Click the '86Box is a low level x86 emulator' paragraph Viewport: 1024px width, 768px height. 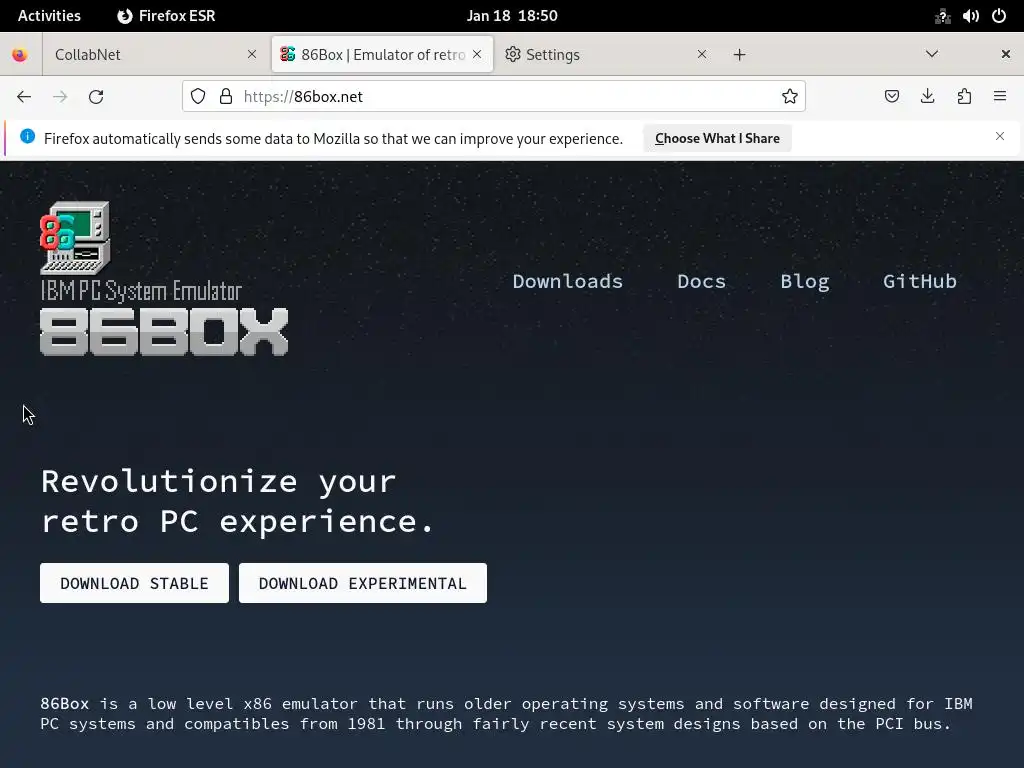(x=506, y=714)
